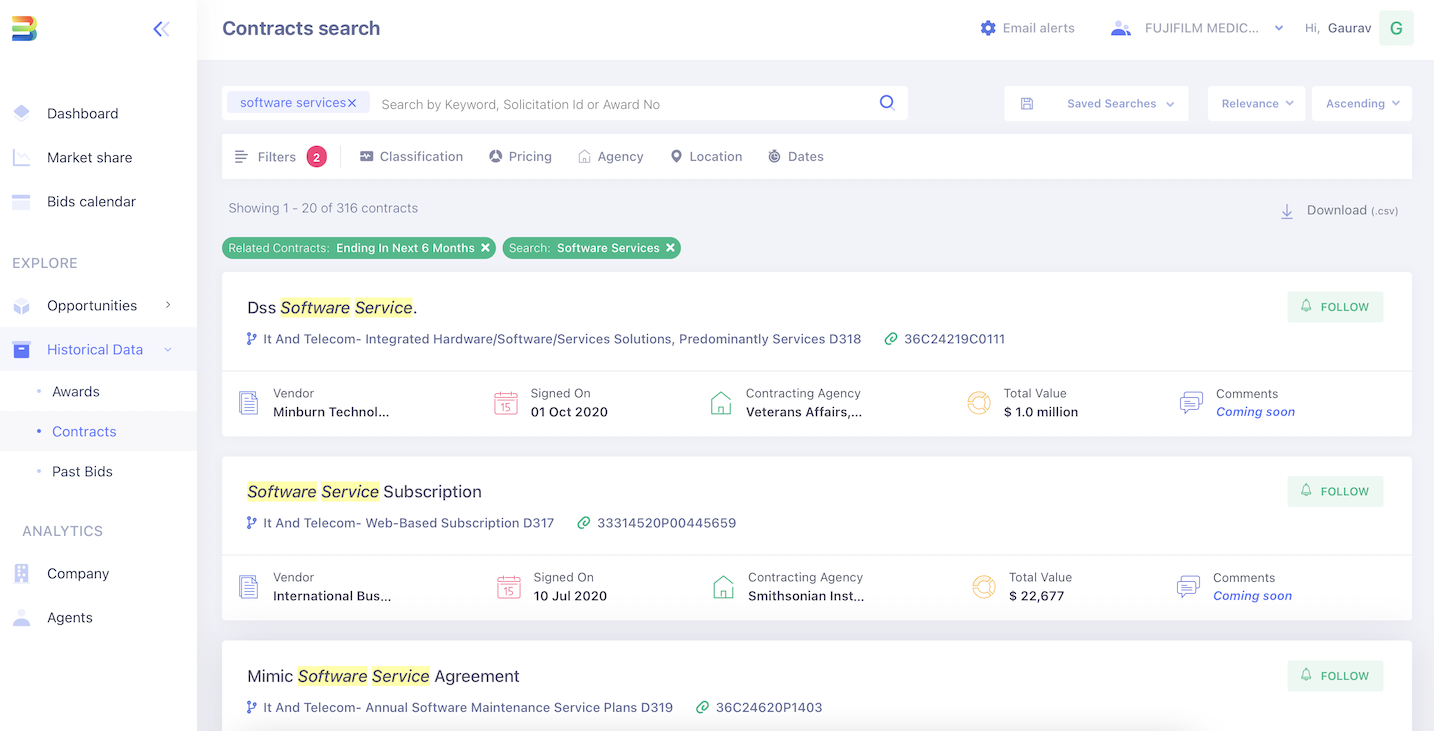Select Past Bids in the sidebar
The width and height of the screenshot is (1434, 731).
click(80, 471)
